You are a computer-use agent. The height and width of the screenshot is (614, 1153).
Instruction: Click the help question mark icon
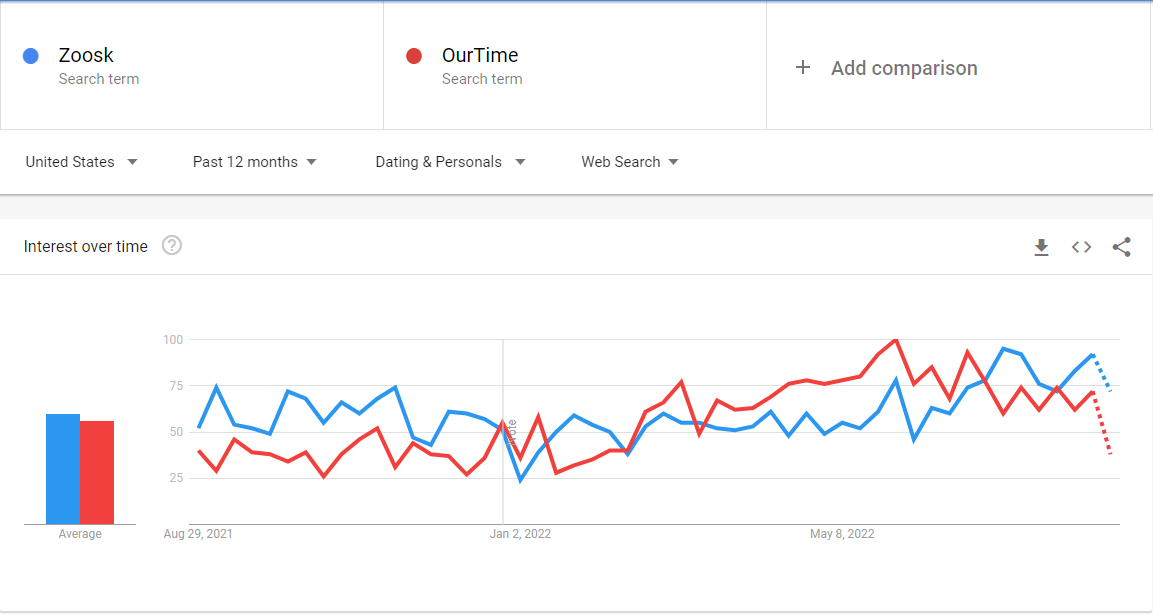click(172, 246)
